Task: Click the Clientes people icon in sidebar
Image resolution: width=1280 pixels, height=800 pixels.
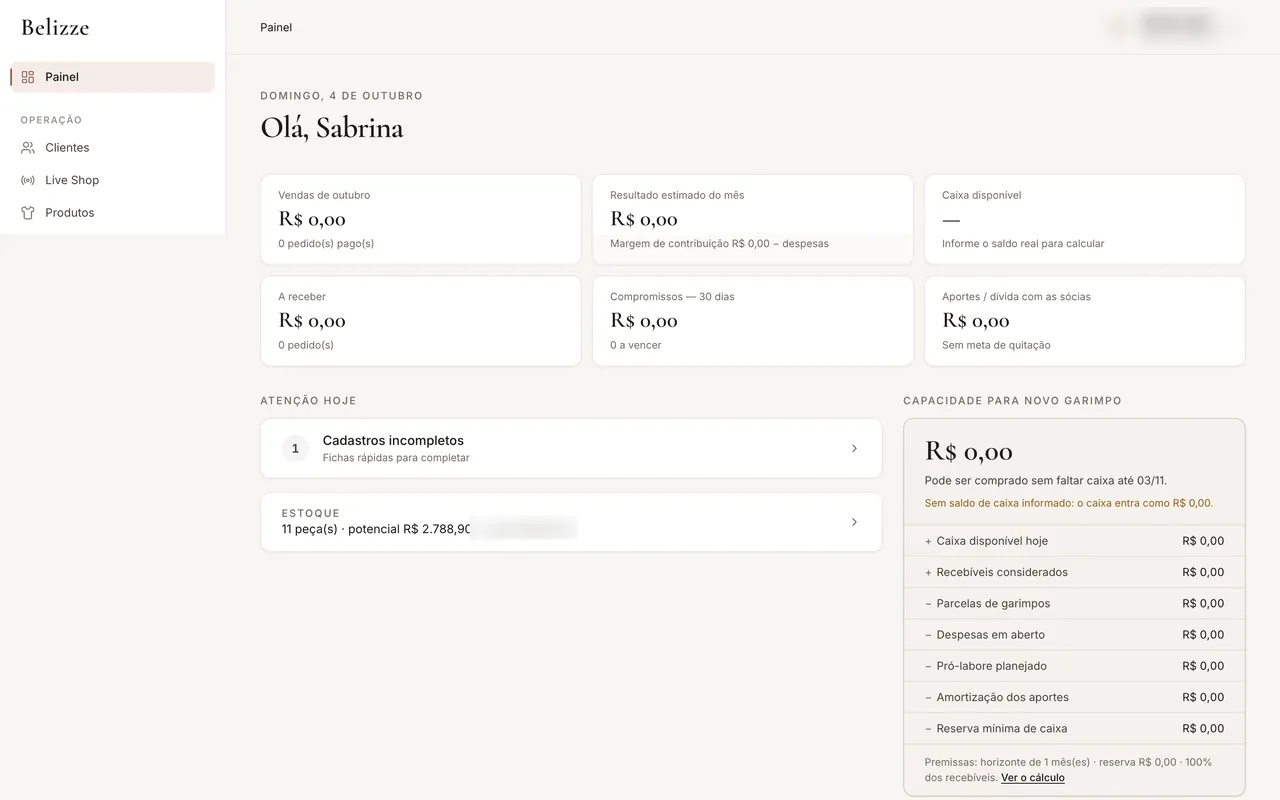Action: pos(28,148)
